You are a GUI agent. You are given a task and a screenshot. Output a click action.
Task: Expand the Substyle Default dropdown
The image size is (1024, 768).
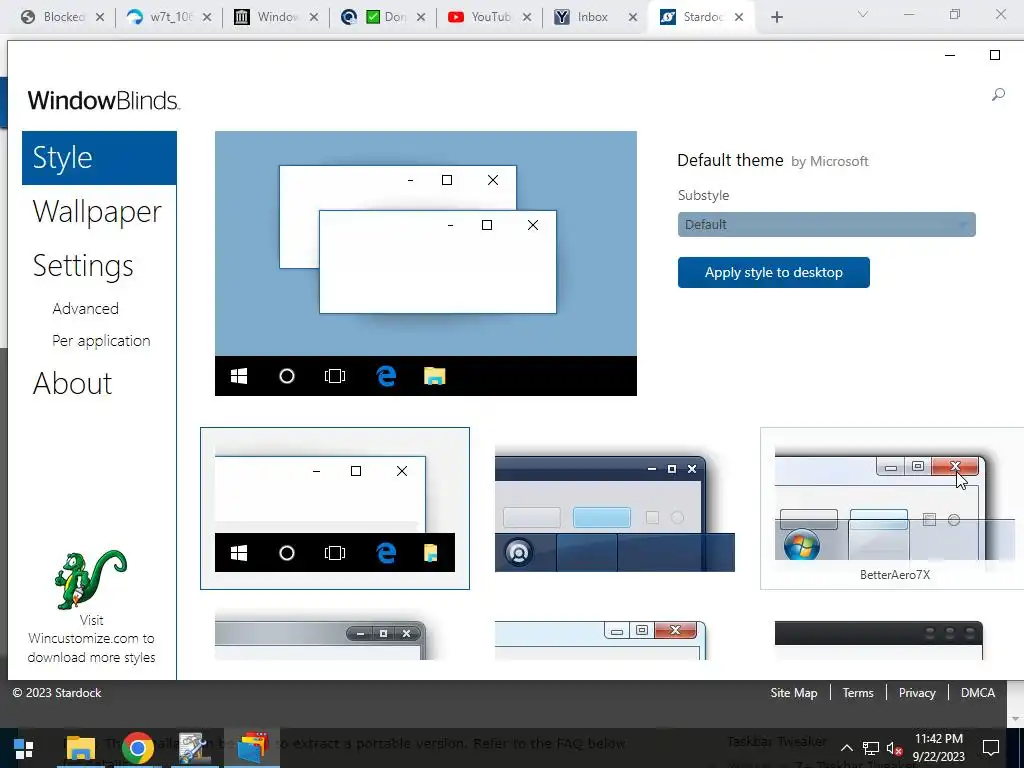[826, 225]
